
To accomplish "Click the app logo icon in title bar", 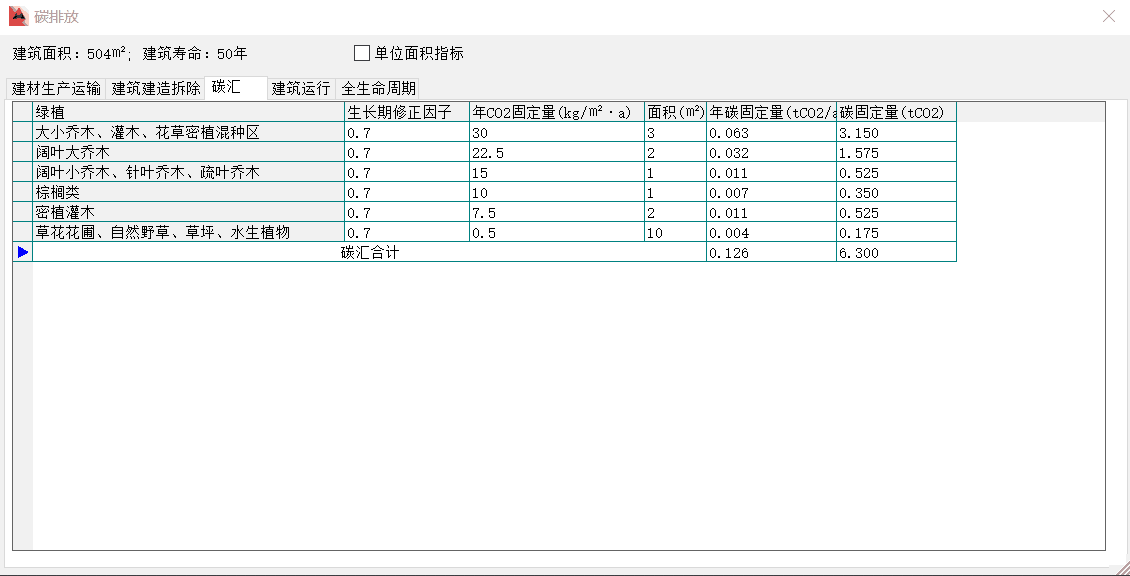I will point(18,16).
